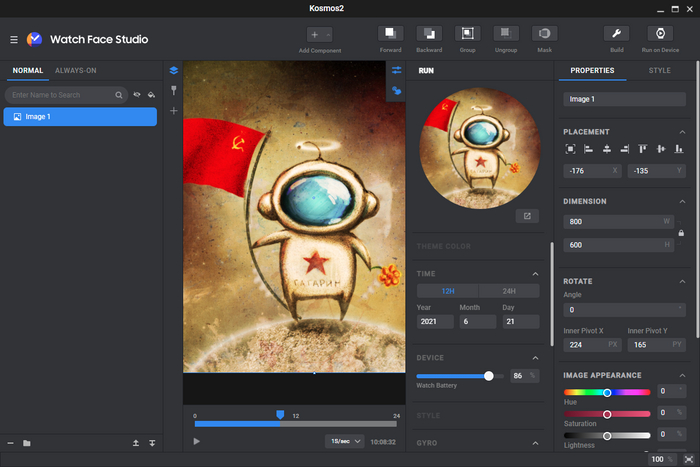The image size is (700, 467).
Task: Send the layer Backward
Action: (x=429, y=34)
